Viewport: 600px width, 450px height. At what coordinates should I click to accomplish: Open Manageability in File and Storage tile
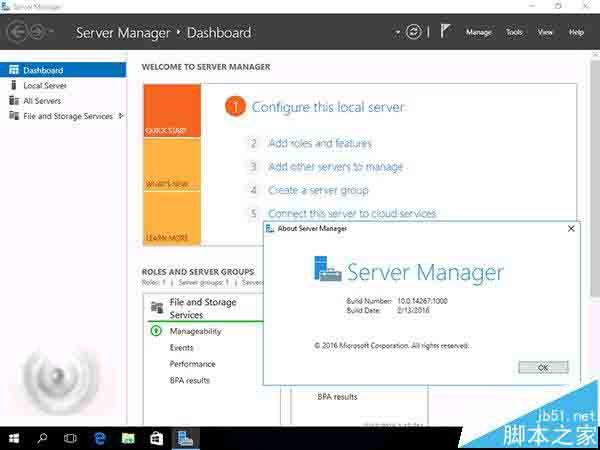point(195,331)
